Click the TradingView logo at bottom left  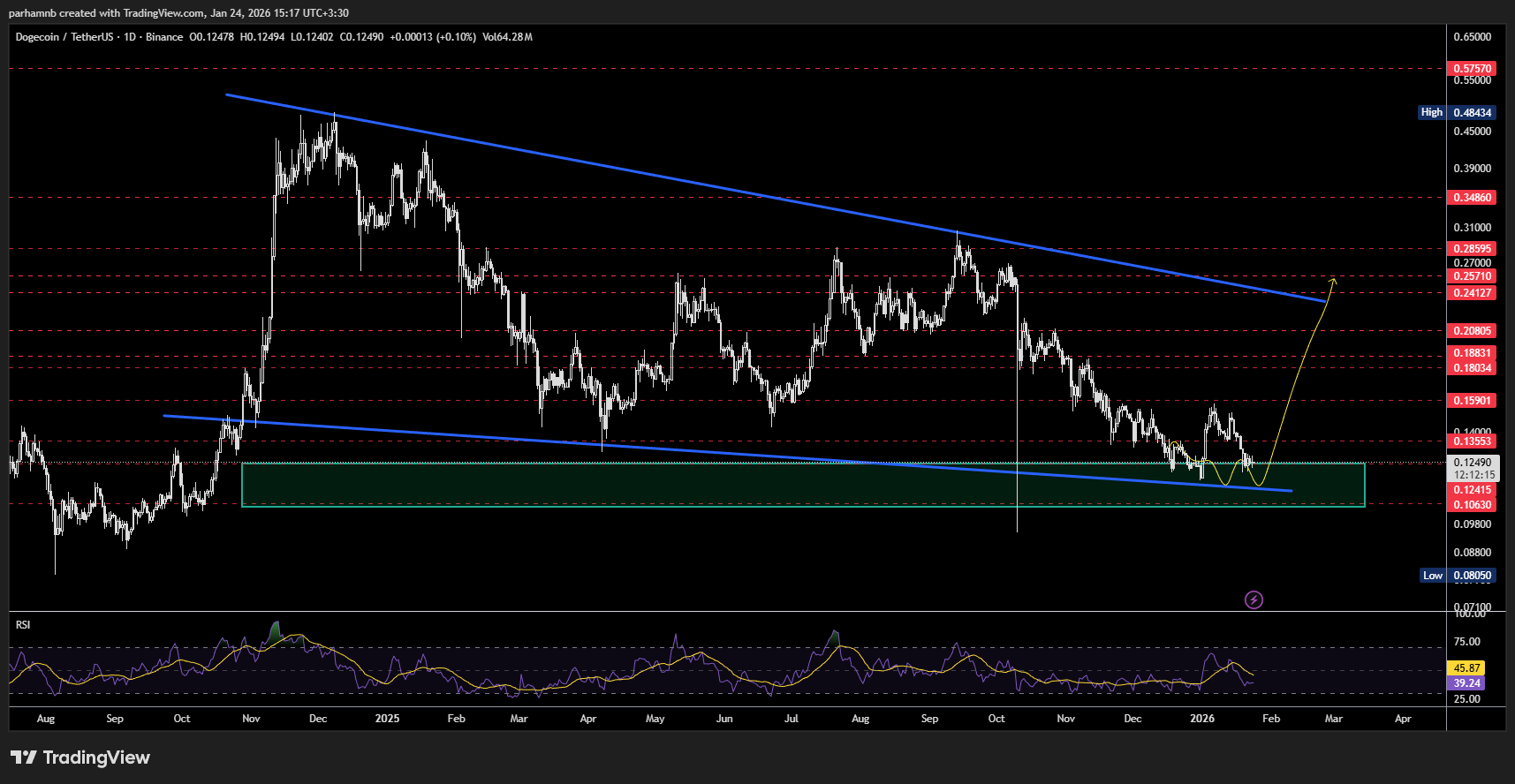coord(80,758)
